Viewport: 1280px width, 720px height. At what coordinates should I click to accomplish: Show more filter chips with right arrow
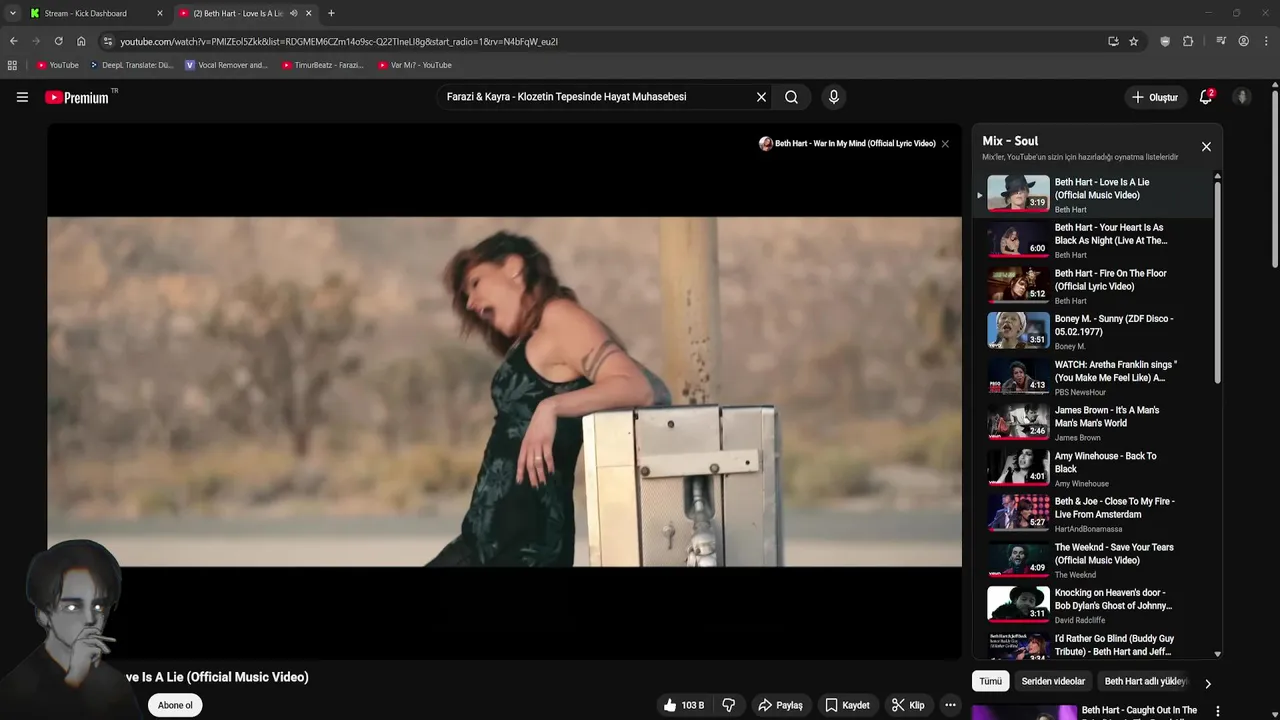1207,684
